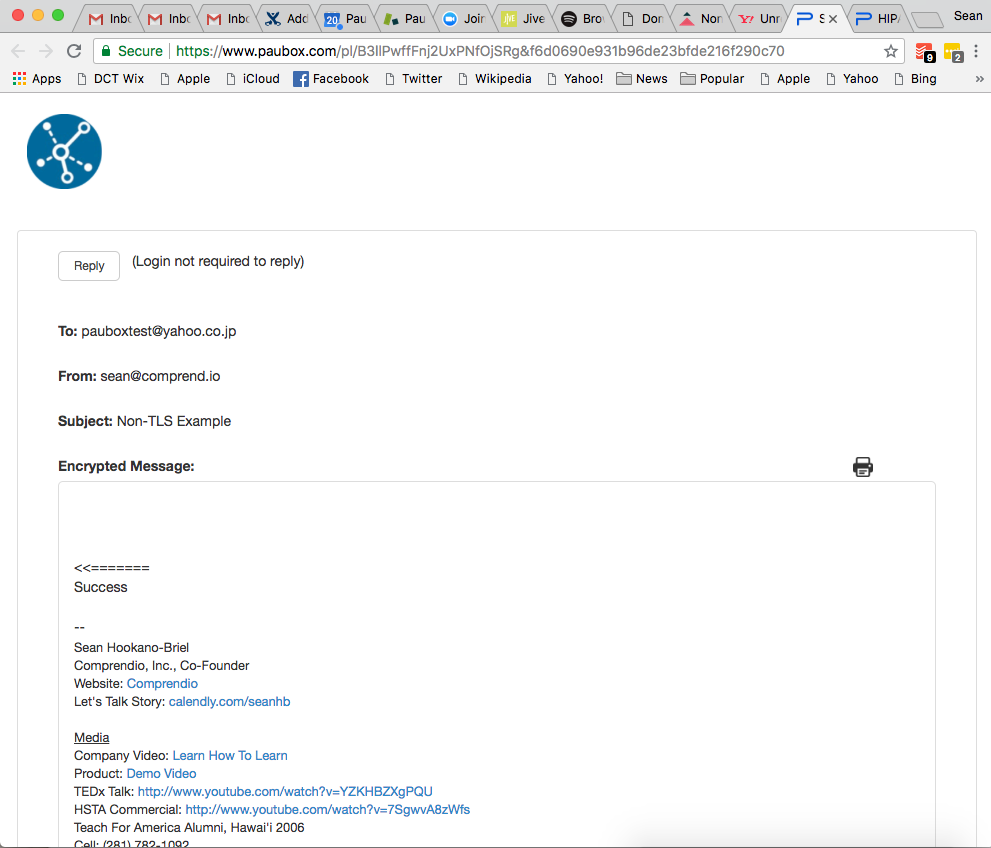The width and height of the screenshot is (991, 848).
Task: Switch to the first Gmail Inbox tab
Action: 110,19
